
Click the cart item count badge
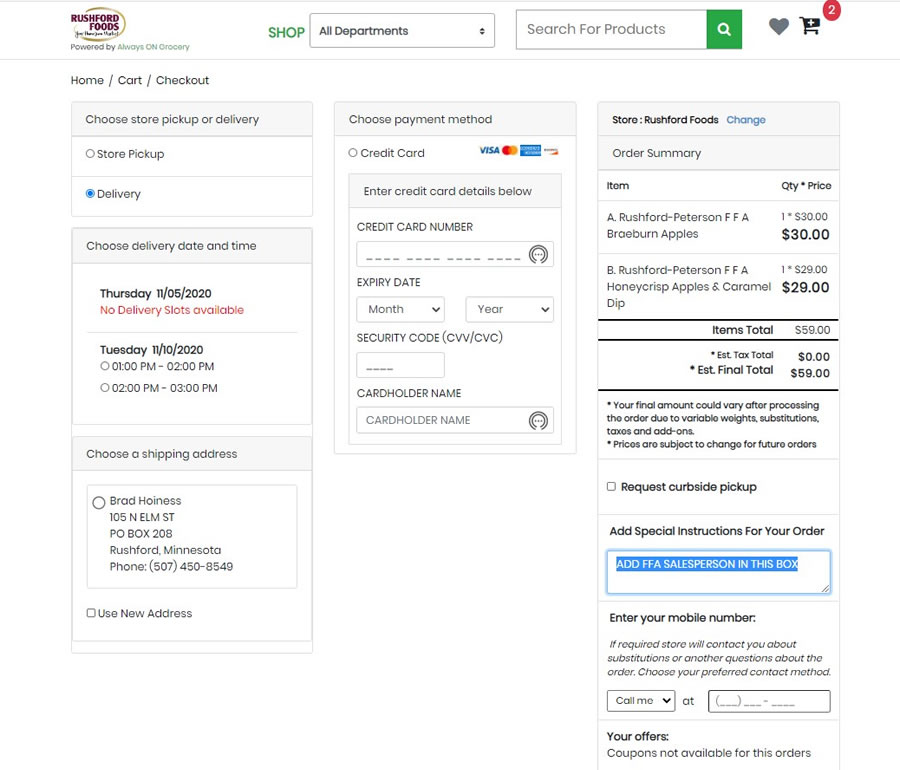click(831, 10)
